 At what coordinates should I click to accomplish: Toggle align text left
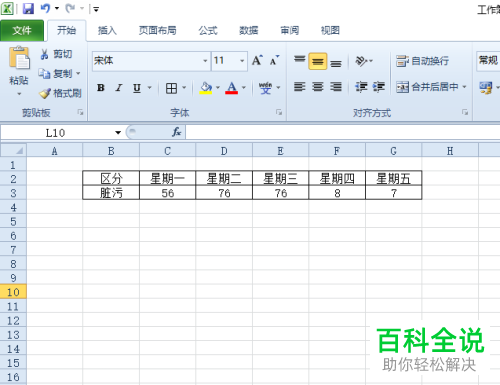click(x=299, y=87)
